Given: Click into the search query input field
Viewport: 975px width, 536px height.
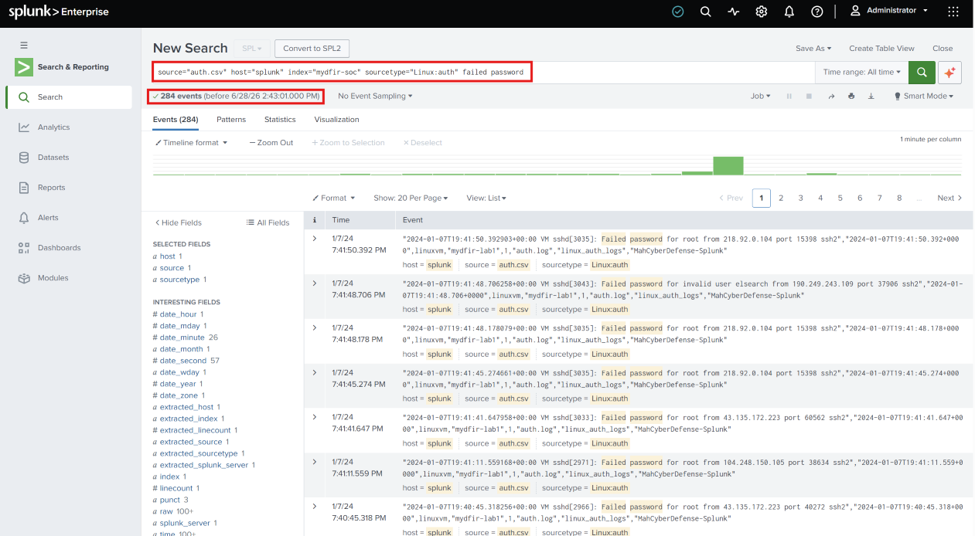Looking at the screenshot, I should (x=342, y=72).
